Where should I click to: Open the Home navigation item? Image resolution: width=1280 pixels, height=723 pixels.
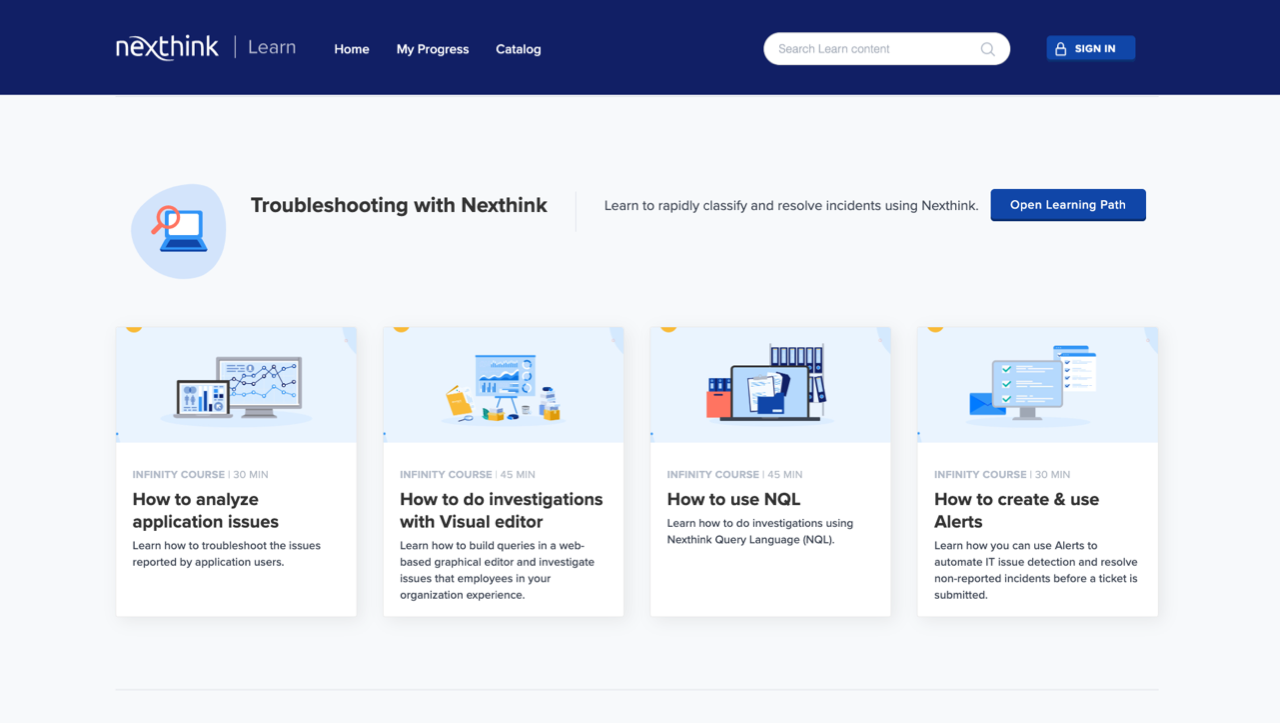click(x=351, y=48)
